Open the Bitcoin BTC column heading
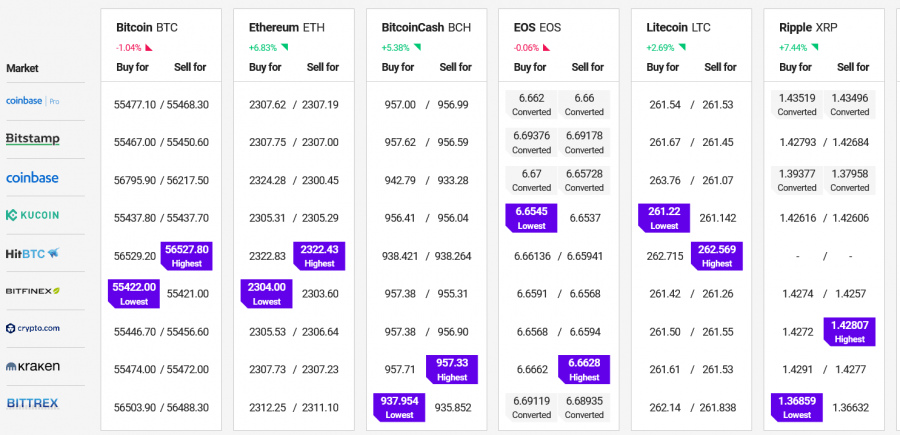This screenshot has width=900, height=435. point(147,28)
